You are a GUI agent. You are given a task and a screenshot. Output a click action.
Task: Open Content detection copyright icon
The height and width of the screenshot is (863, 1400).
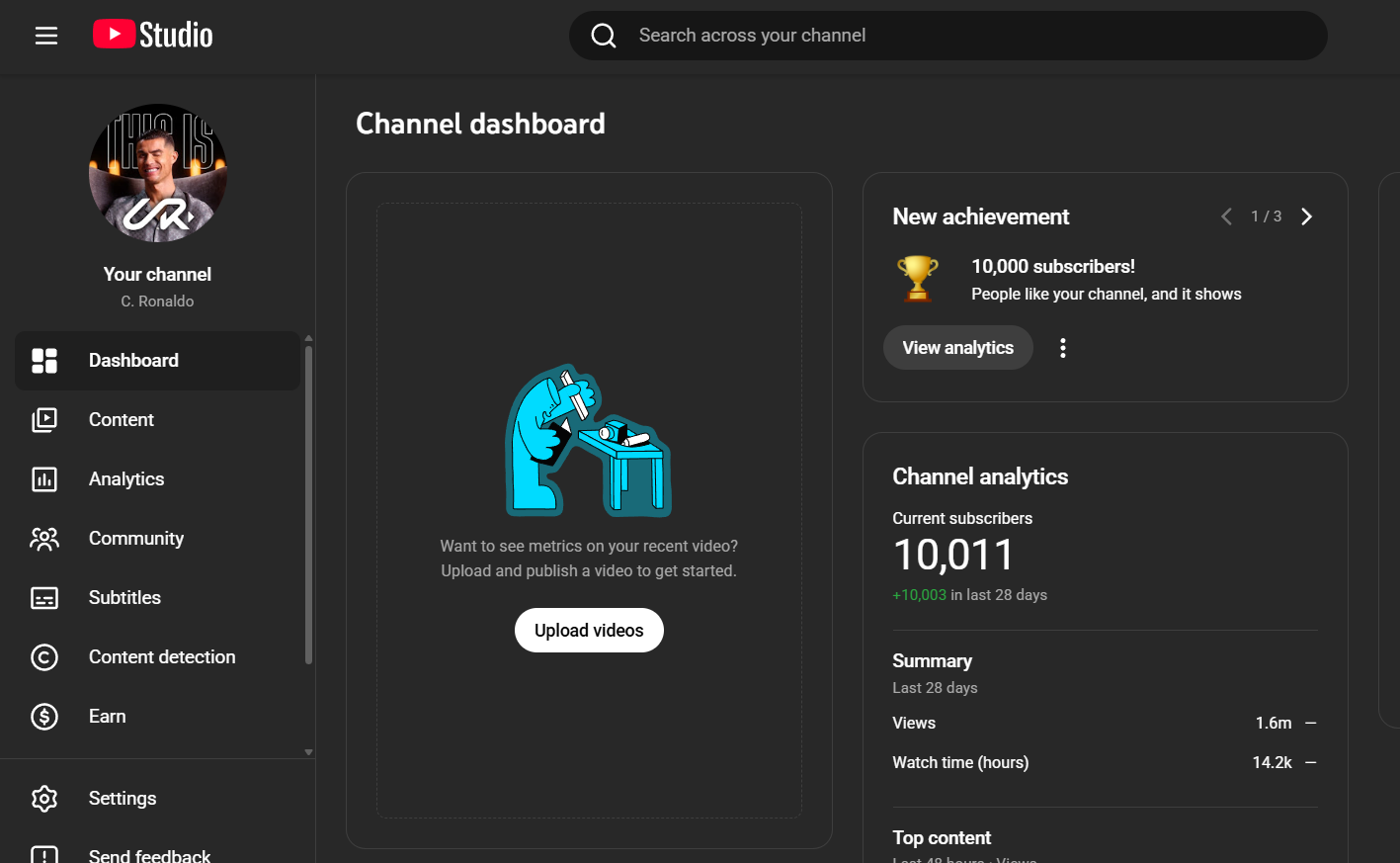[44, 657]
